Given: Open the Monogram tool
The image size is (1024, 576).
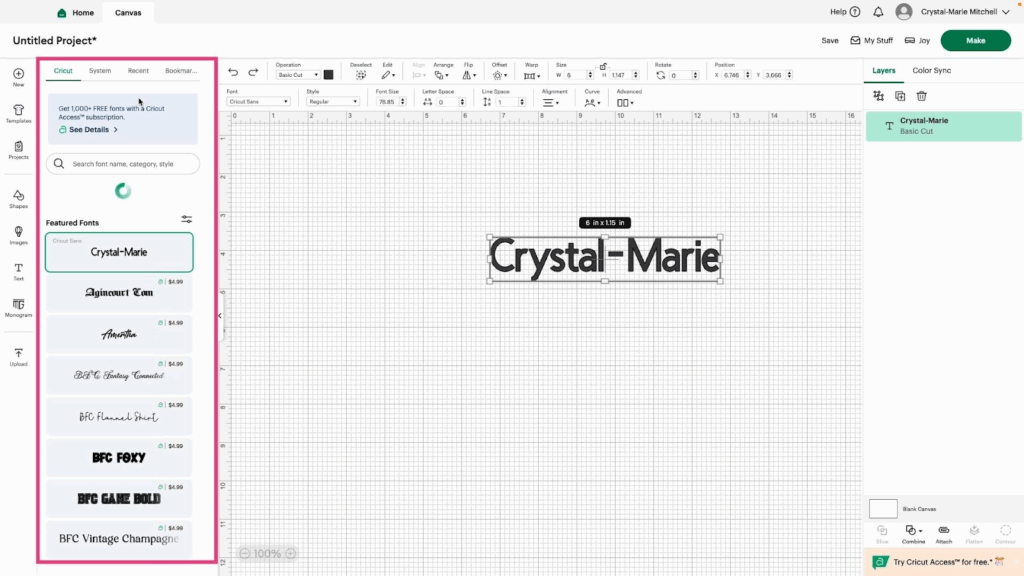Looking at the screenshot, I should coord(18,308).
